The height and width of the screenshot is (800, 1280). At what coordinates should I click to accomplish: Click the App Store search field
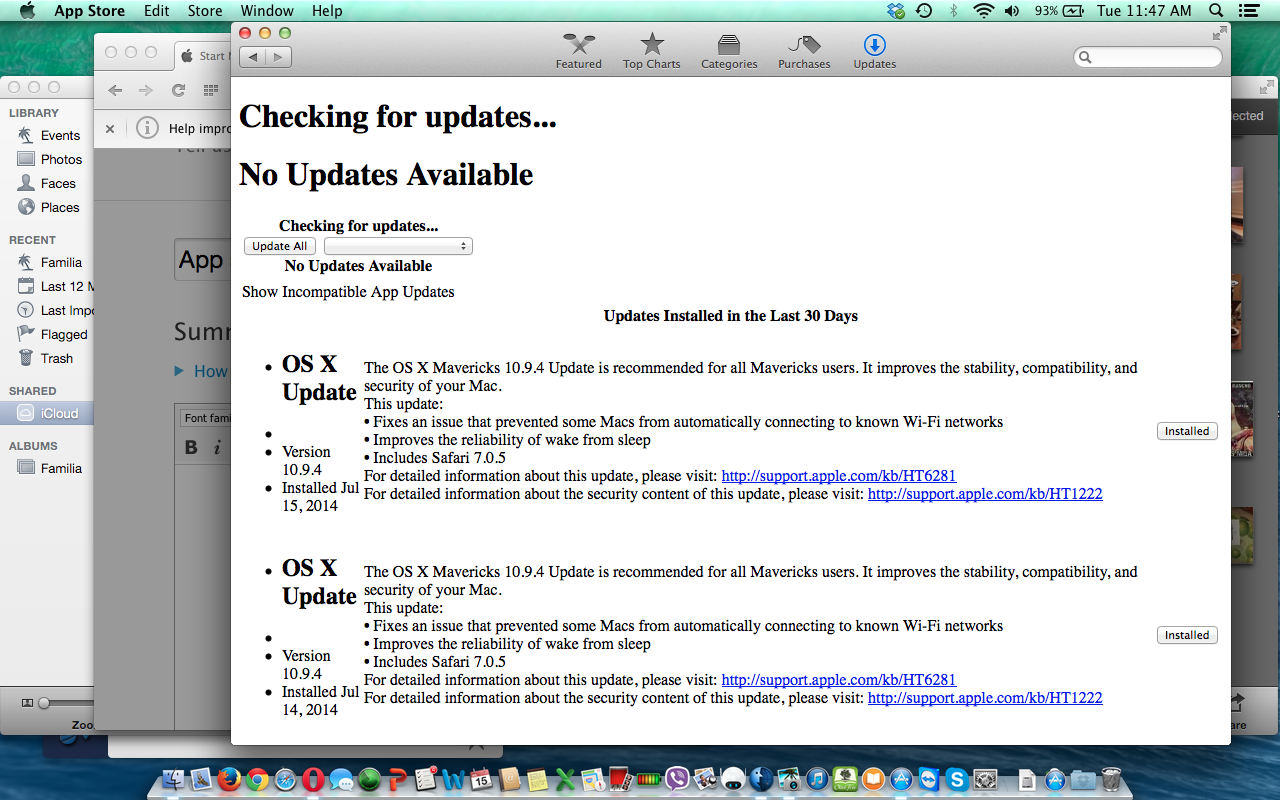point(1148,58)
